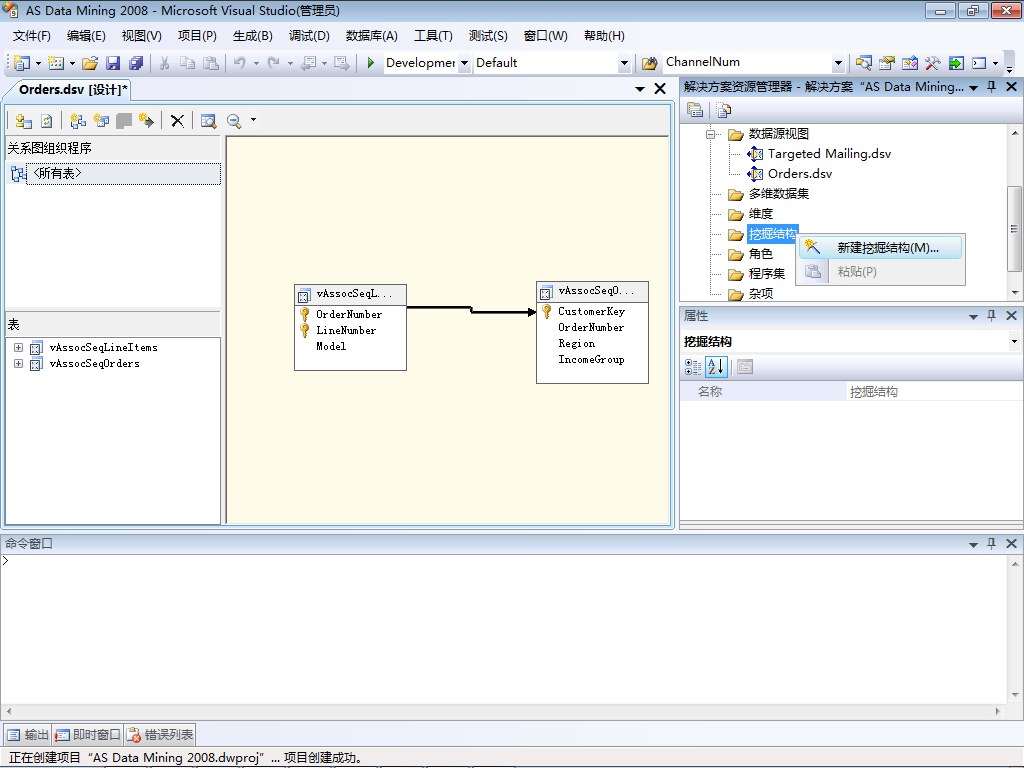
Task: Click the 名称 property value field
Action: pyautogui.click(x=934, y=392)
